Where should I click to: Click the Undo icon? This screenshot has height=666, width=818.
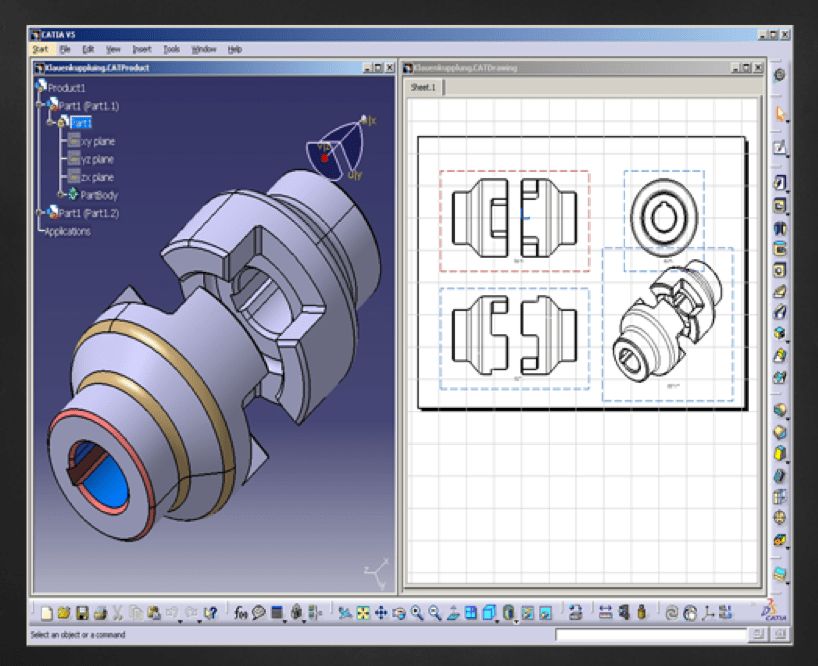[171, 612]
